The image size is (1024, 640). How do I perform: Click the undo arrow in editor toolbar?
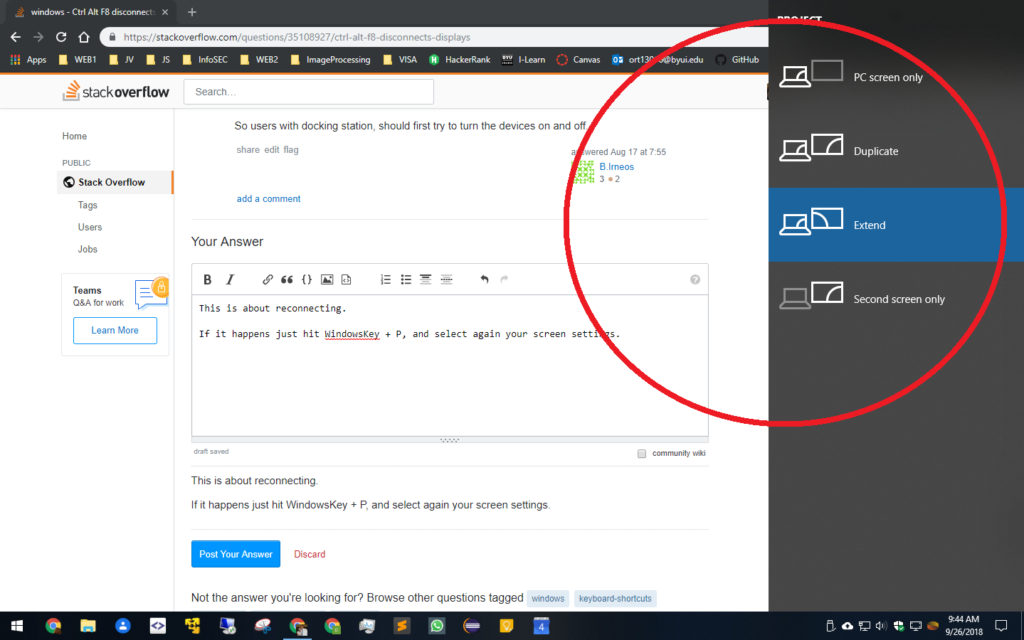pos(484,280)
